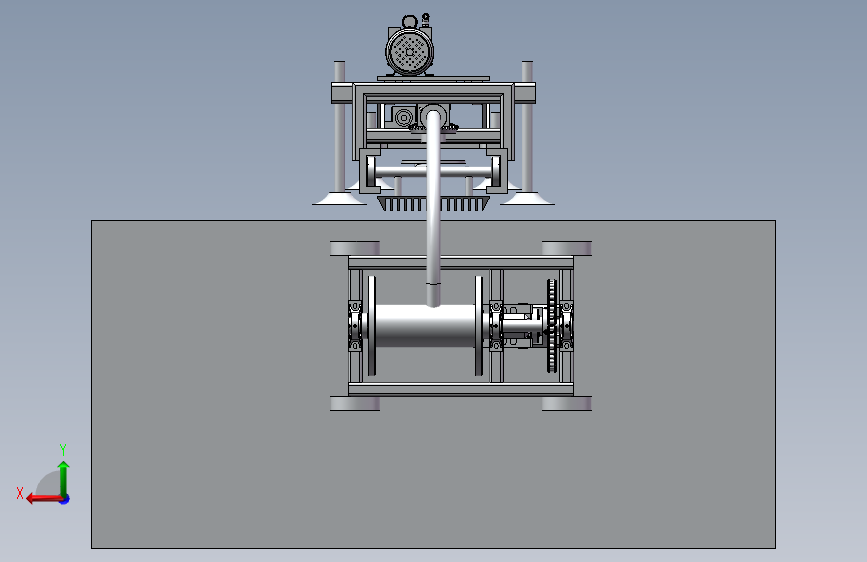
Task: Select the lower-right foot pad of winch frame
Action: click(x=567, y=403)
